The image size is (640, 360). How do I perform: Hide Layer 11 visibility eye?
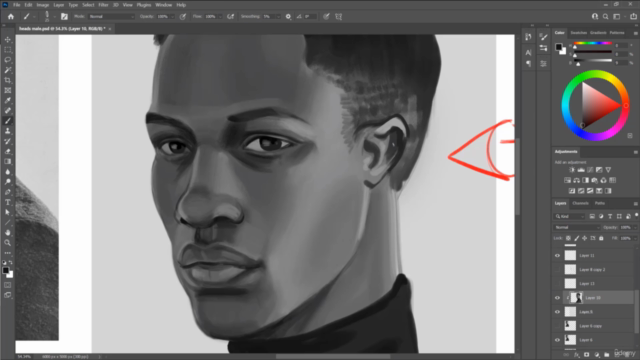(557, 256)
